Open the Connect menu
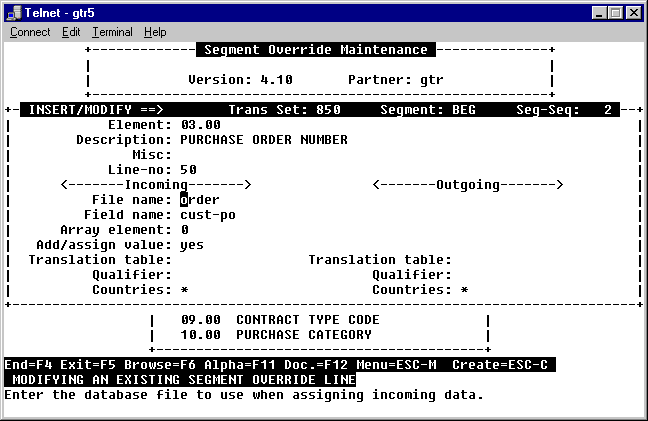 [30, 32]
